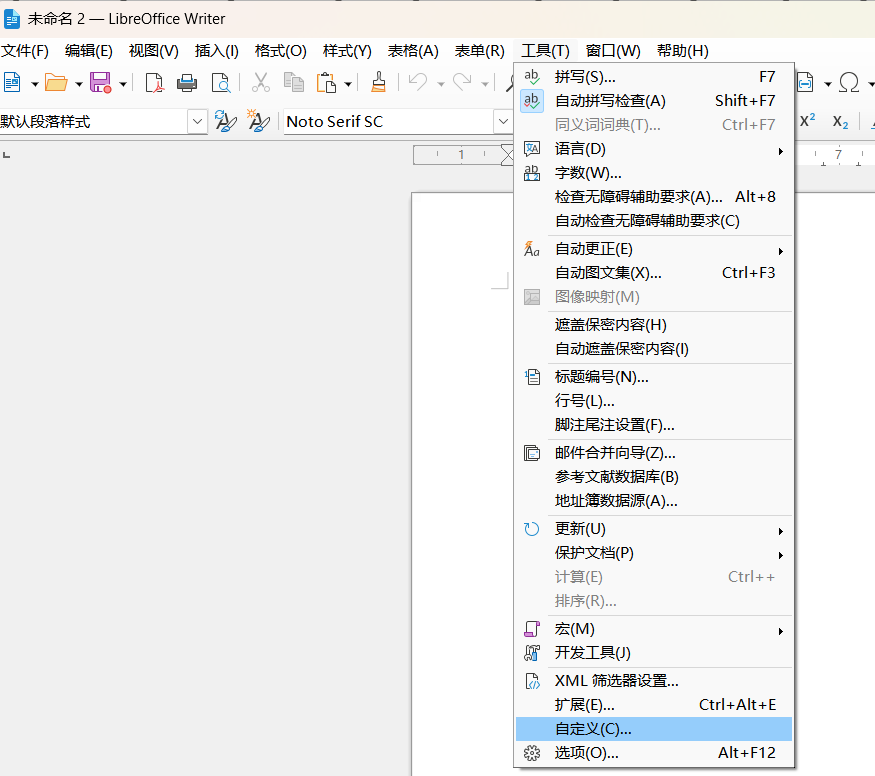
Task: Open the Save dropdown arrow
Action: pyautogui.click(x=123, y=84)
